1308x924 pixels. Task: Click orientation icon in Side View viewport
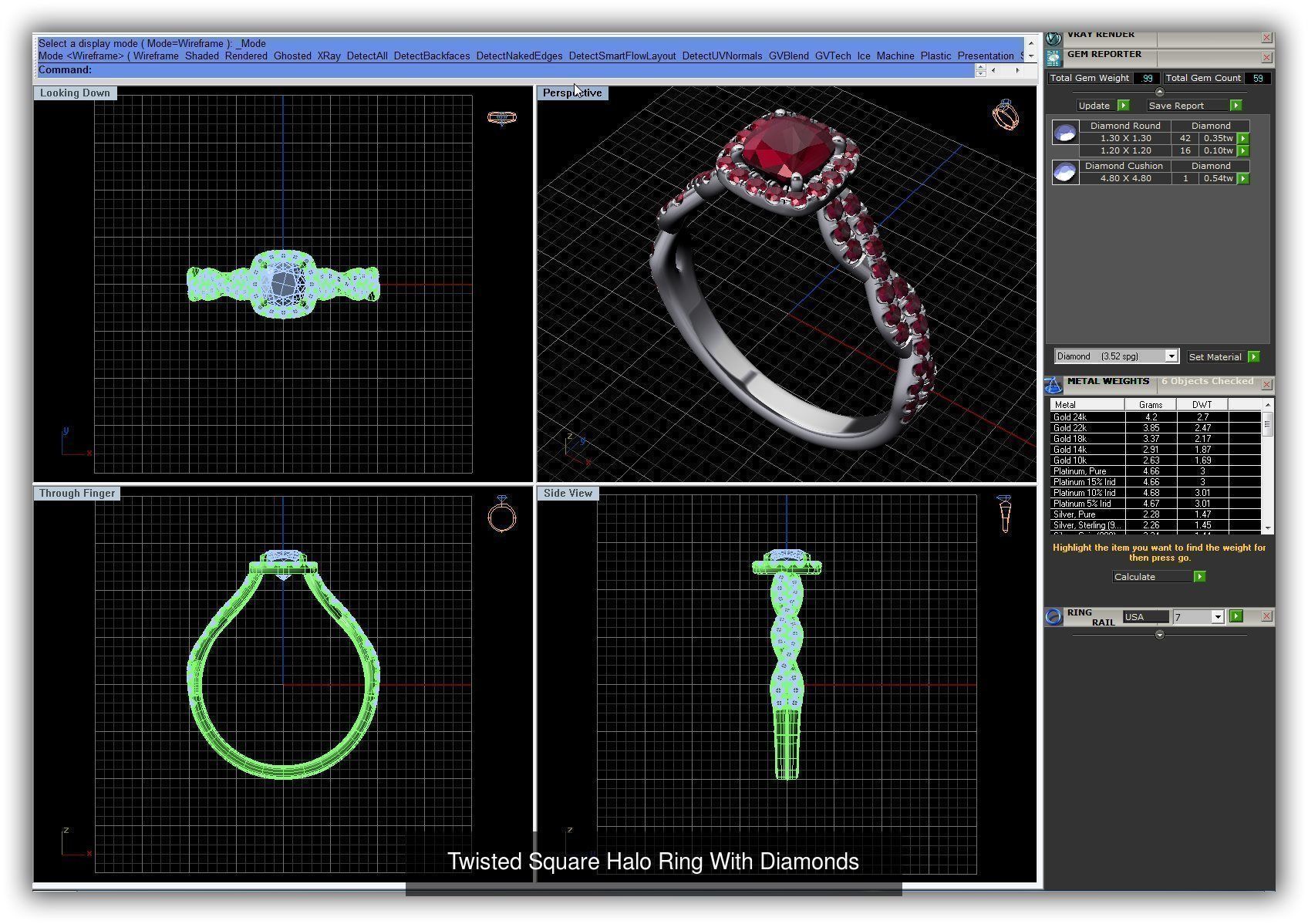click(x=1004, y=514)
